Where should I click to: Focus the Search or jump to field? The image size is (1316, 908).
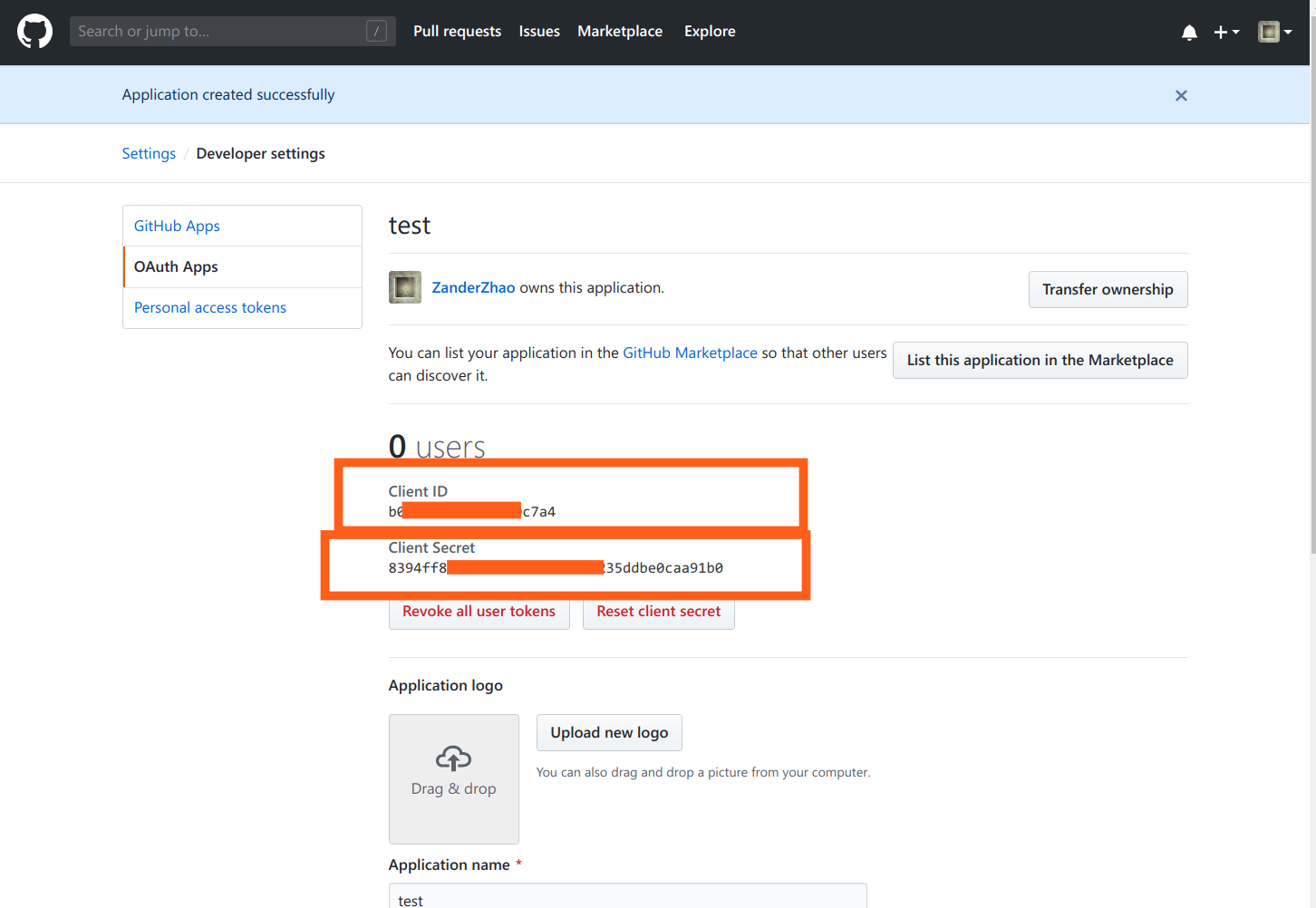click(x=232, y=31)
